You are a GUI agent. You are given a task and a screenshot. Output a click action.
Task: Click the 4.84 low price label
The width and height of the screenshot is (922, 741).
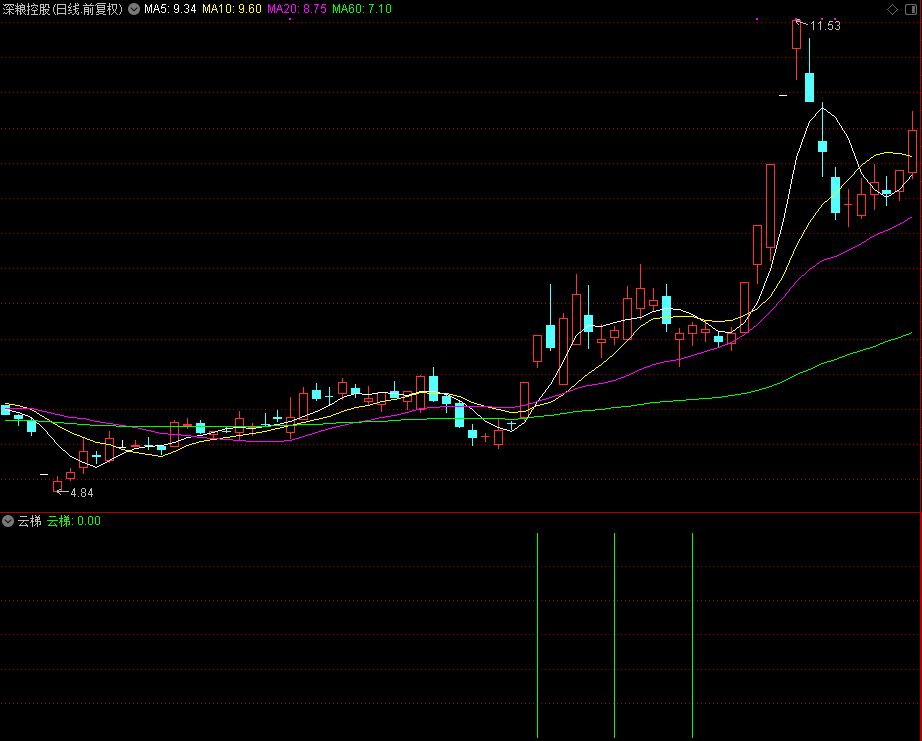tap(82, 492)
